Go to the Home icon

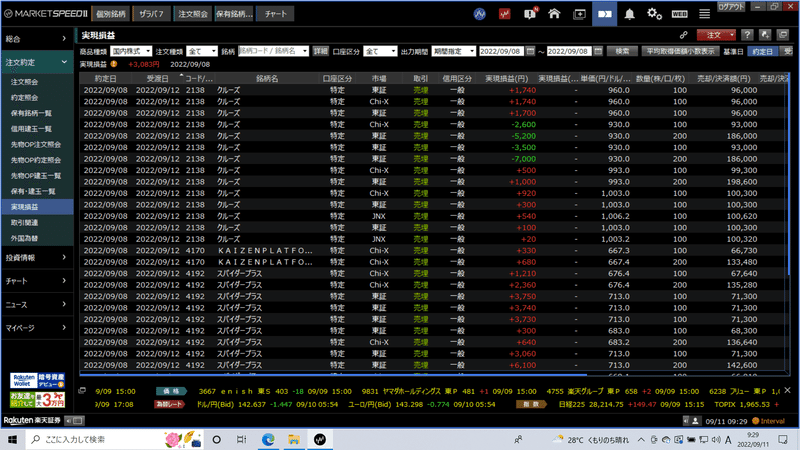[554, 14]
